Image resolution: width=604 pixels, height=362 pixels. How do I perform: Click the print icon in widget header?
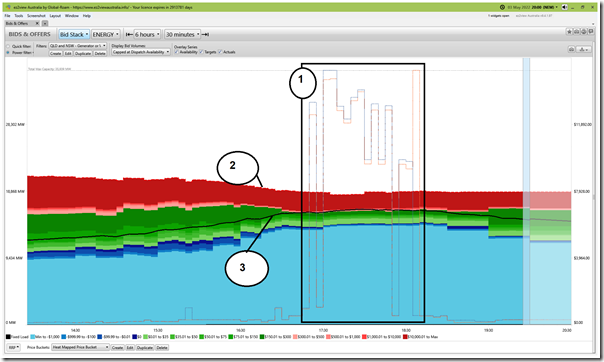tap(576, 32)
